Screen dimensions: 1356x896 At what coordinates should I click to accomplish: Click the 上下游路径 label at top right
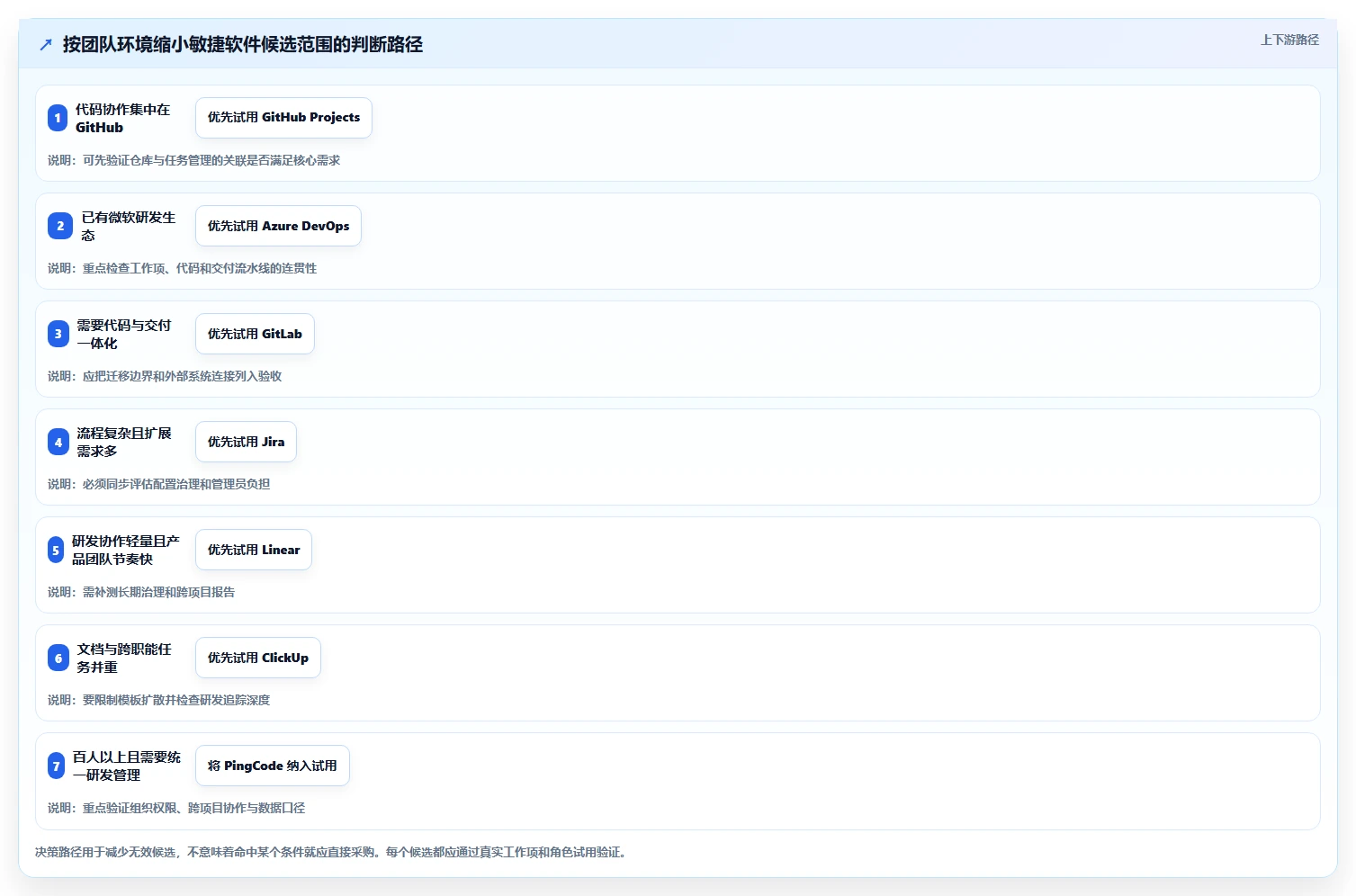[x=1289, y=40]
